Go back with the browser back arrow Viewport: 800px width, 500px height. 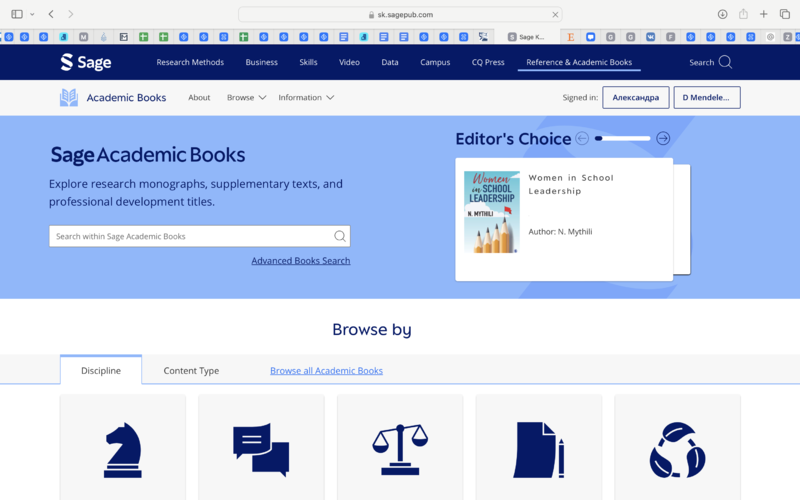pos(51,14)
